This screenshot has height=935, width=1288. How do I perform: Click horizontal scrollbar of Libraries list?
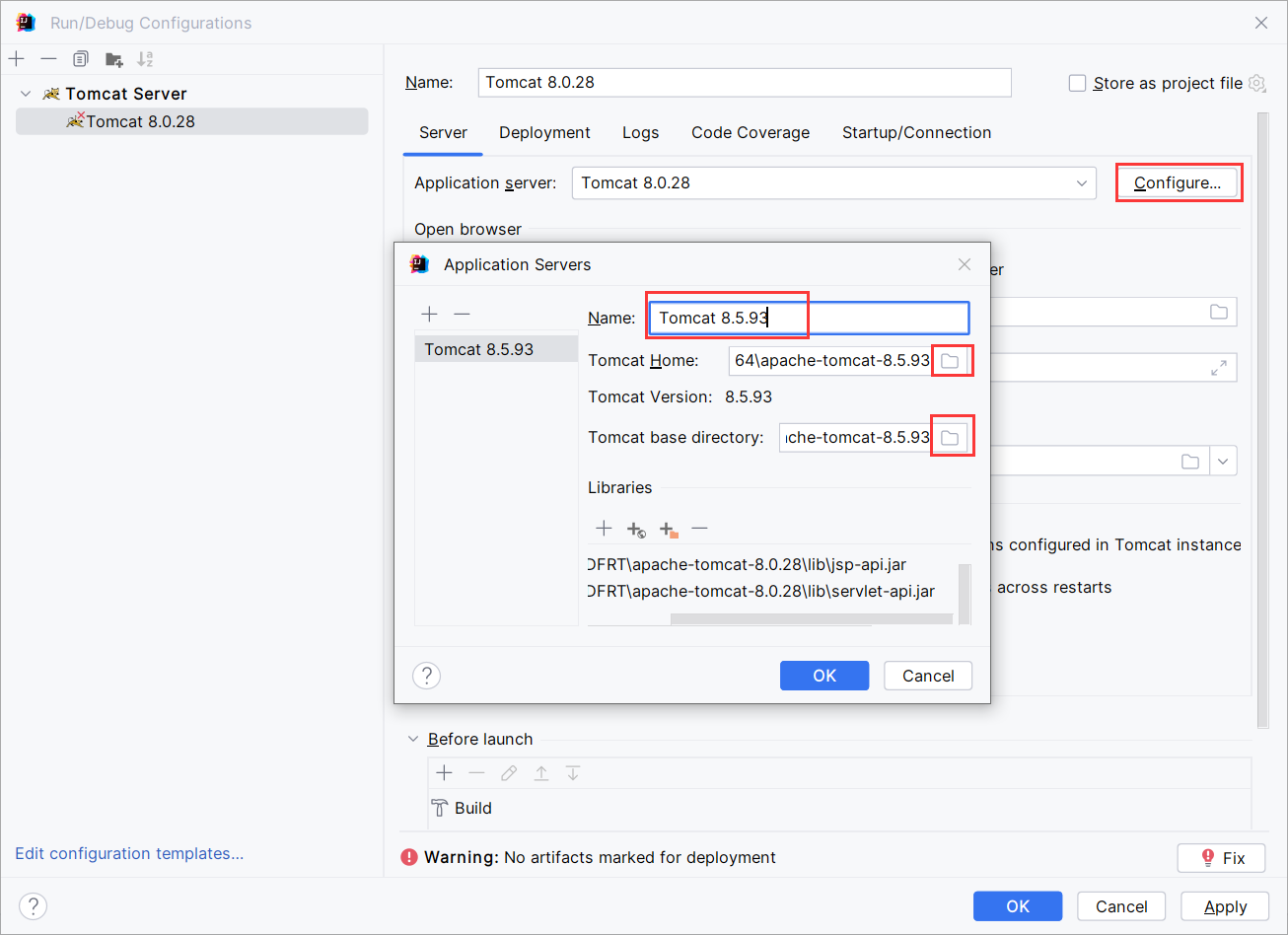point(812,619)
